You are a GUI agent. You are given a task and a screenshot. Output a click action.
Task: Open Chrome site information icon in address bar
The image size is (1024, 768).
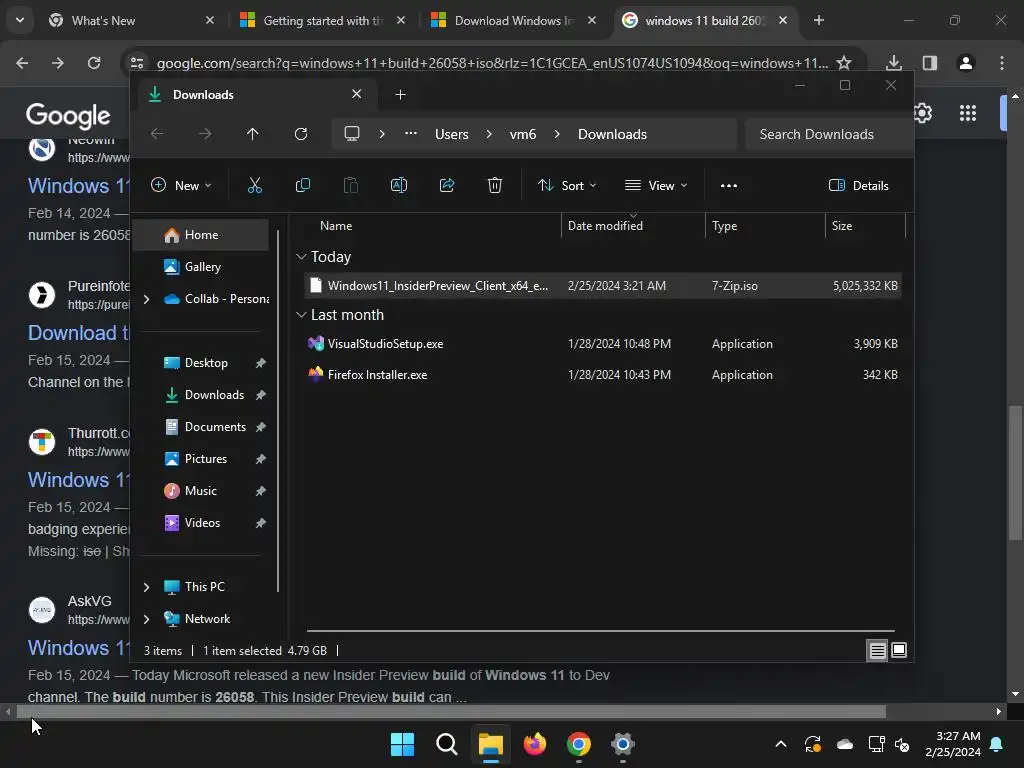point(137,63)
